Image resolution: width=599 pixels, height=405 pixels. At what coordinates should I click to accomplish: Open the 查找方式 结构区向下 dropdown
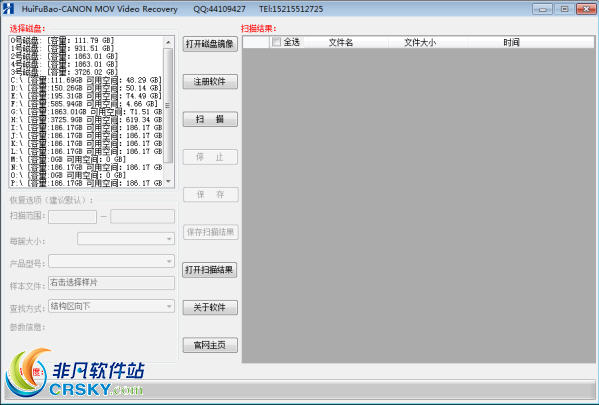point(112,306)
